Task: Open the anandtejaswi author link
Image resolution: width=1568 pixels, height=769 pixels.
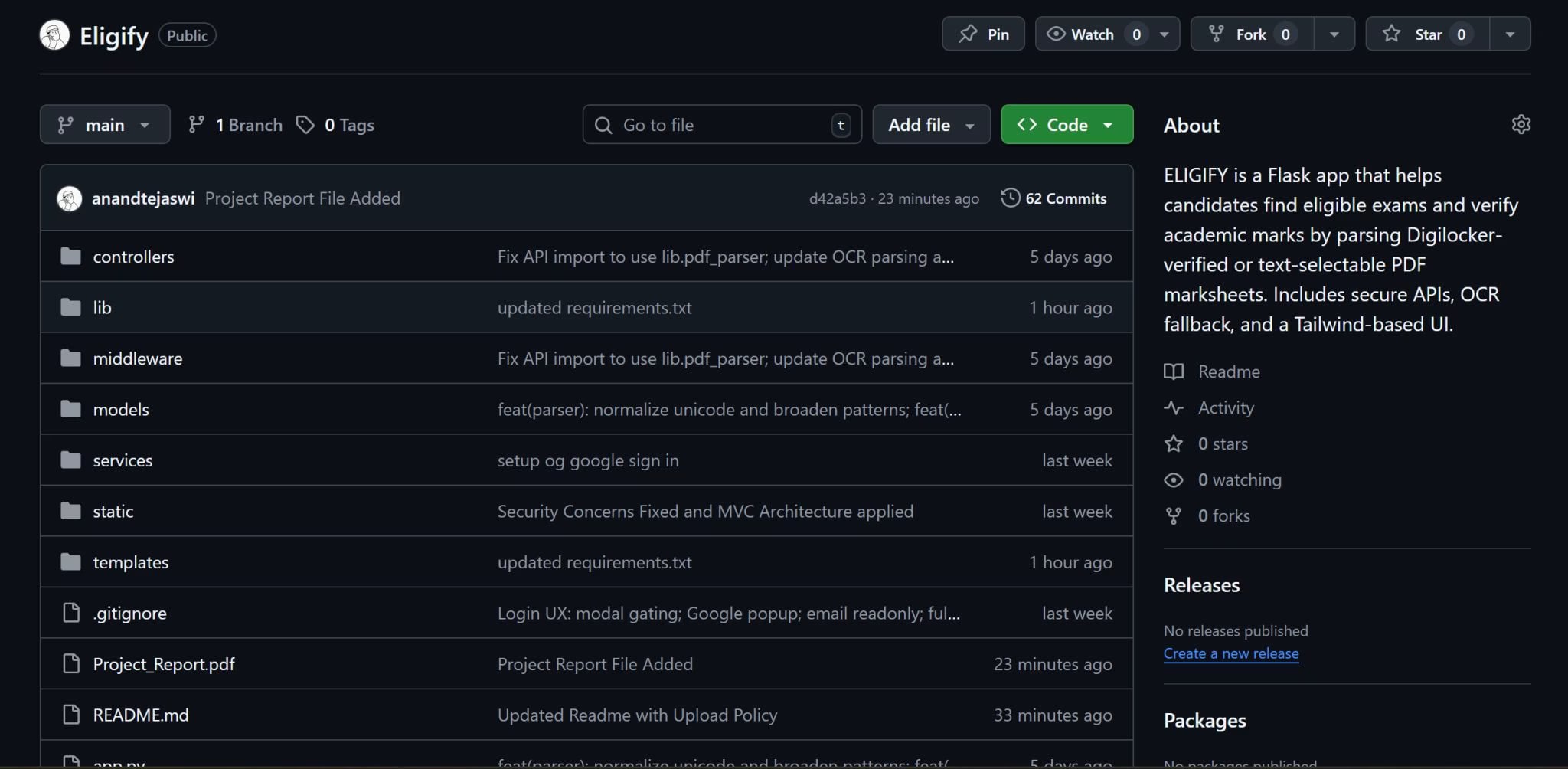Action: (143, 199)
